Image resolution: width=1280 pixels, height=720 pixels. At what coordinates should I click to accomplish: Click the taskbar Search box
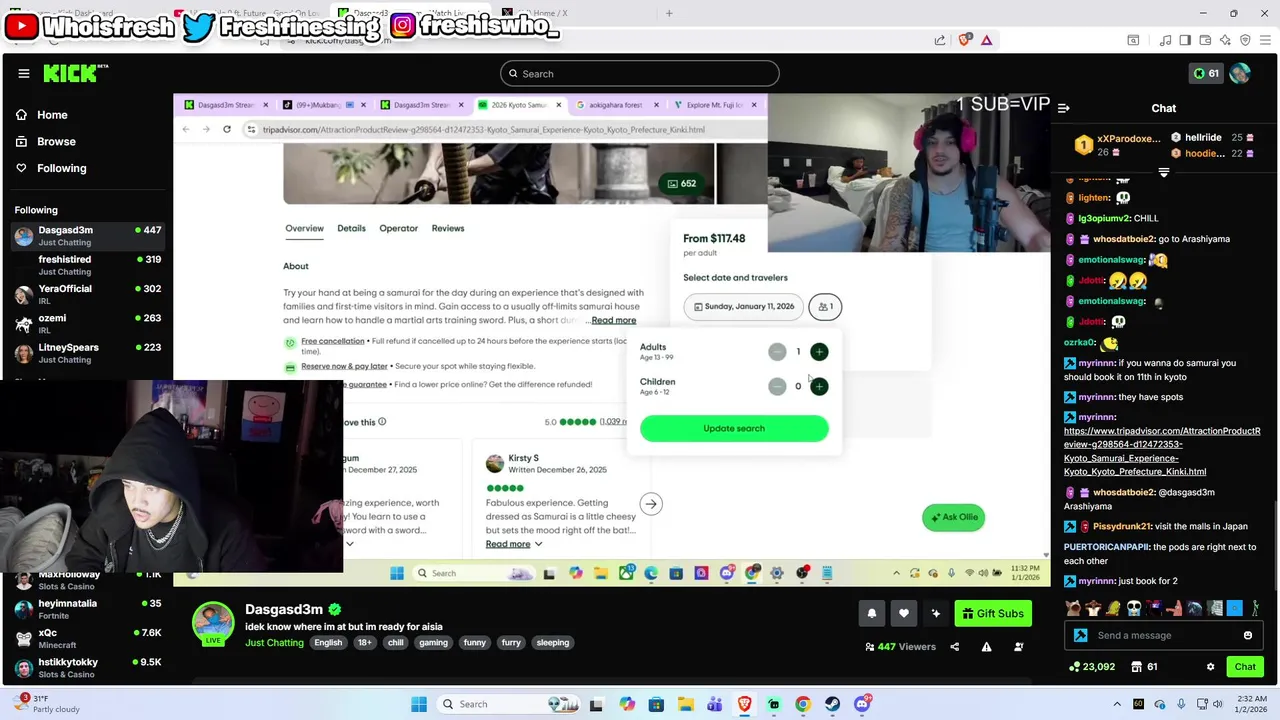507,704
